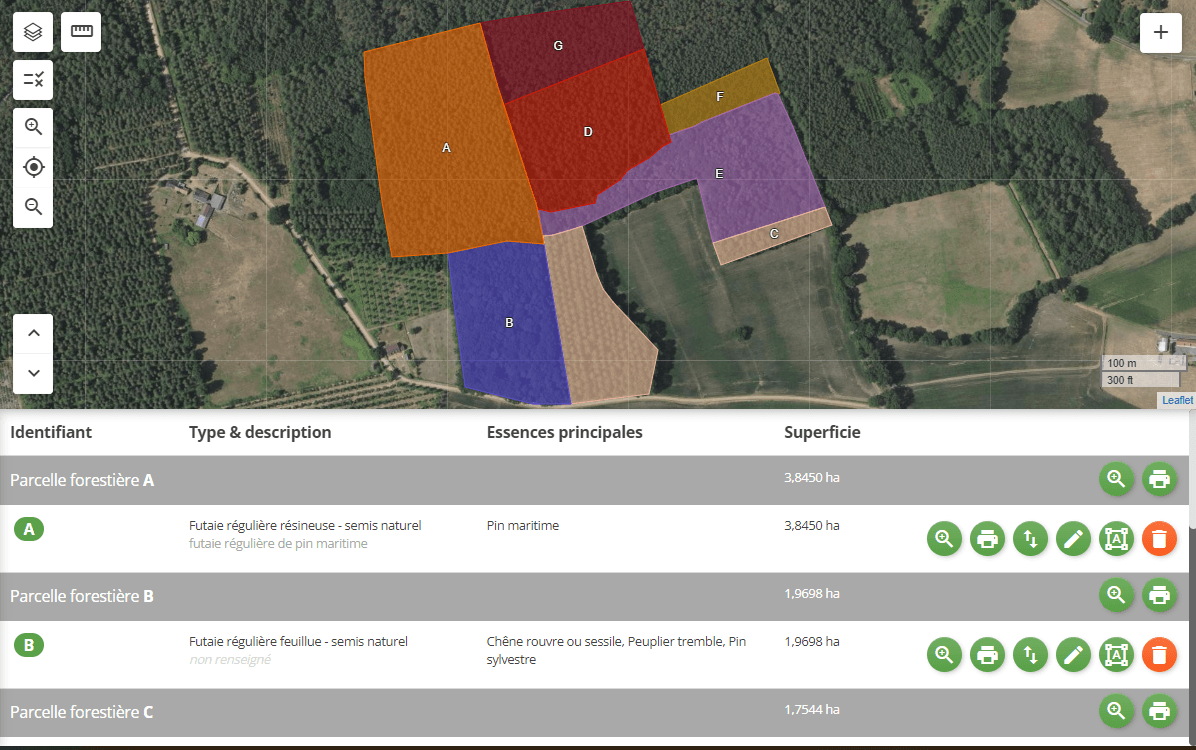Viewport: 1196px width, 750px height.
Task: Activate the measurement ruler tool
Action: pos(80,31)
